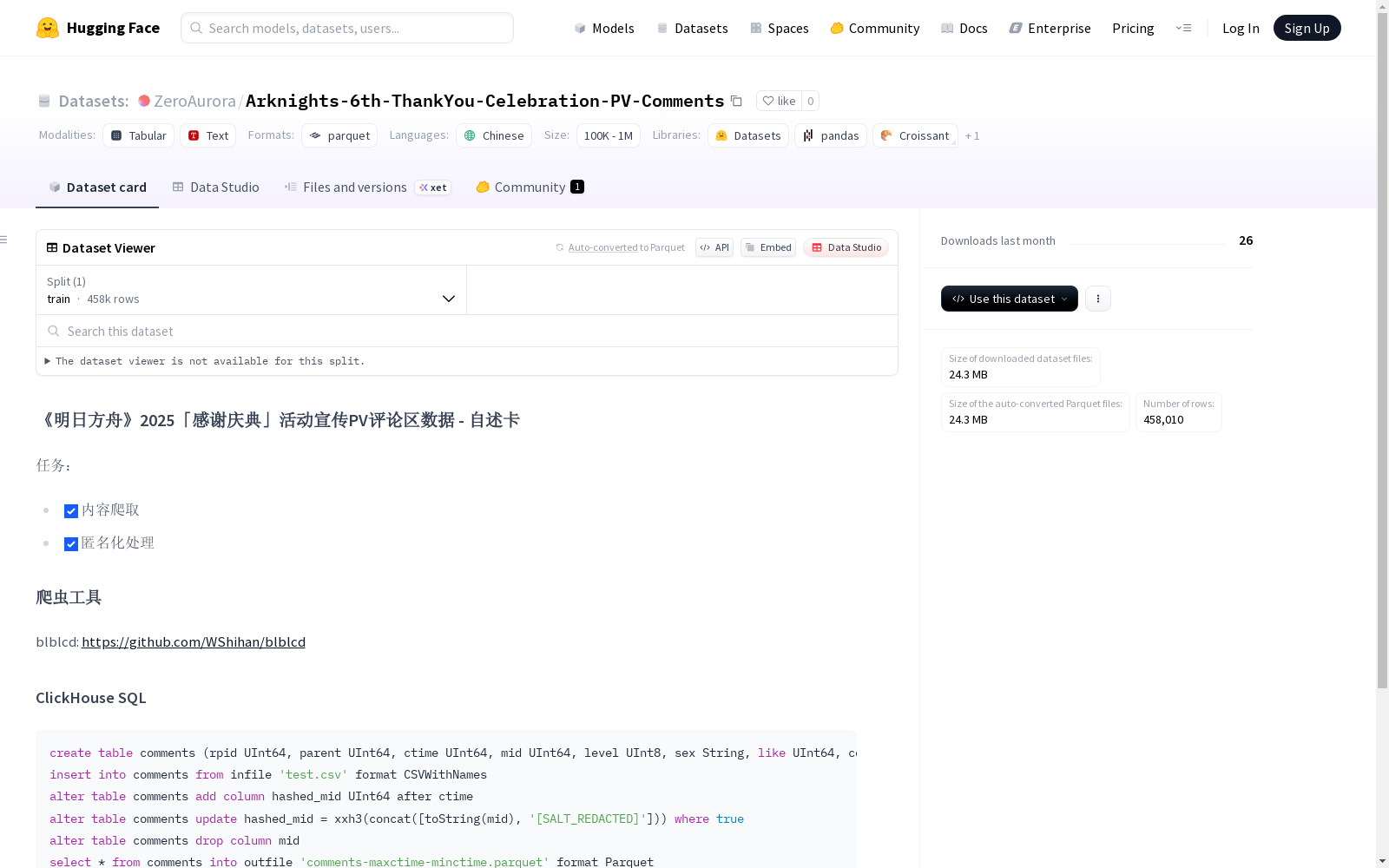Viewport: 1389px width, 868px height.
Task: Switch to the Dataset card tab
Action: point(97,187)
